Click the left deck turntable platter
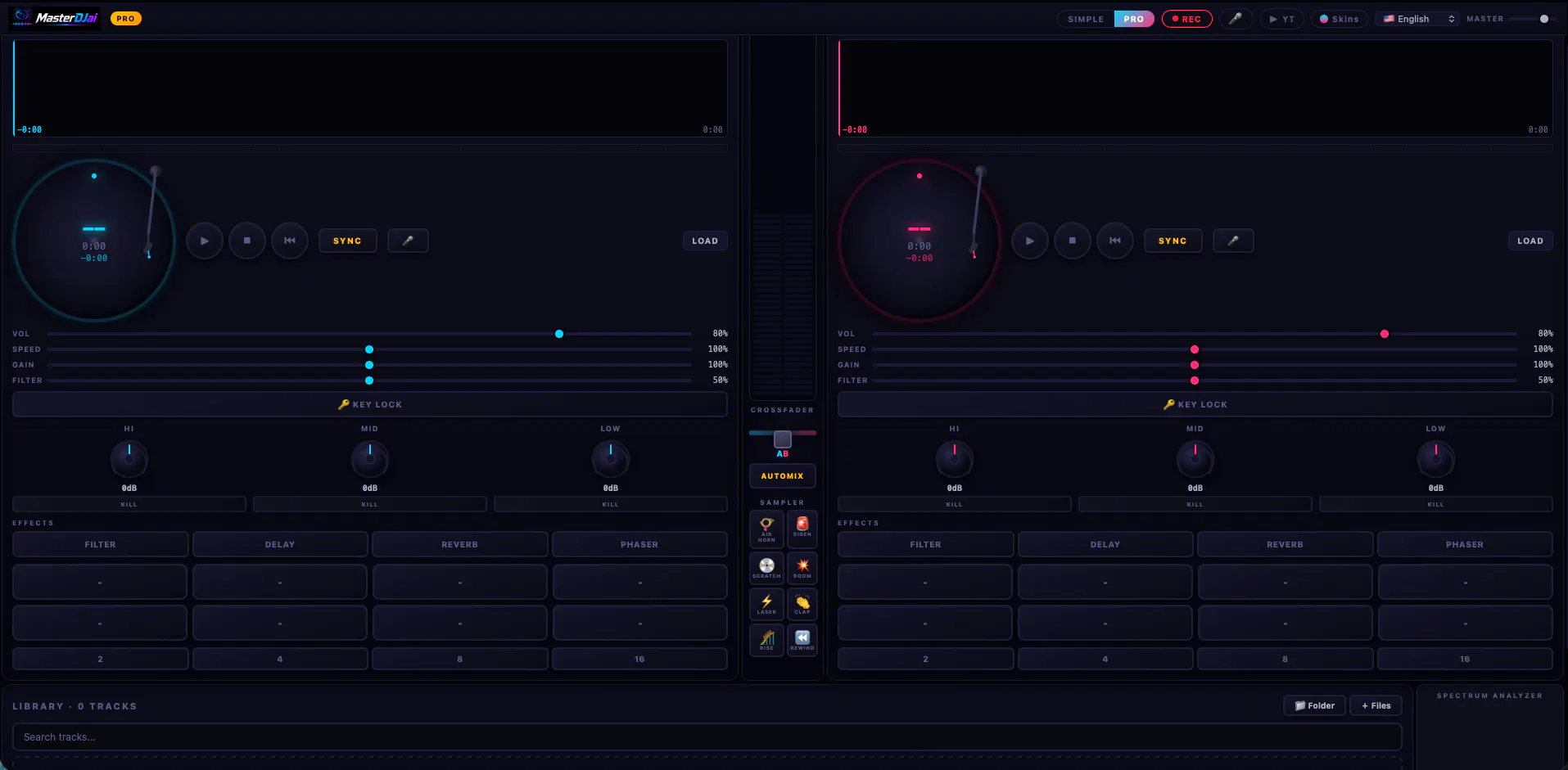This screenshot has width=1568, height=770. pos(94,241)
